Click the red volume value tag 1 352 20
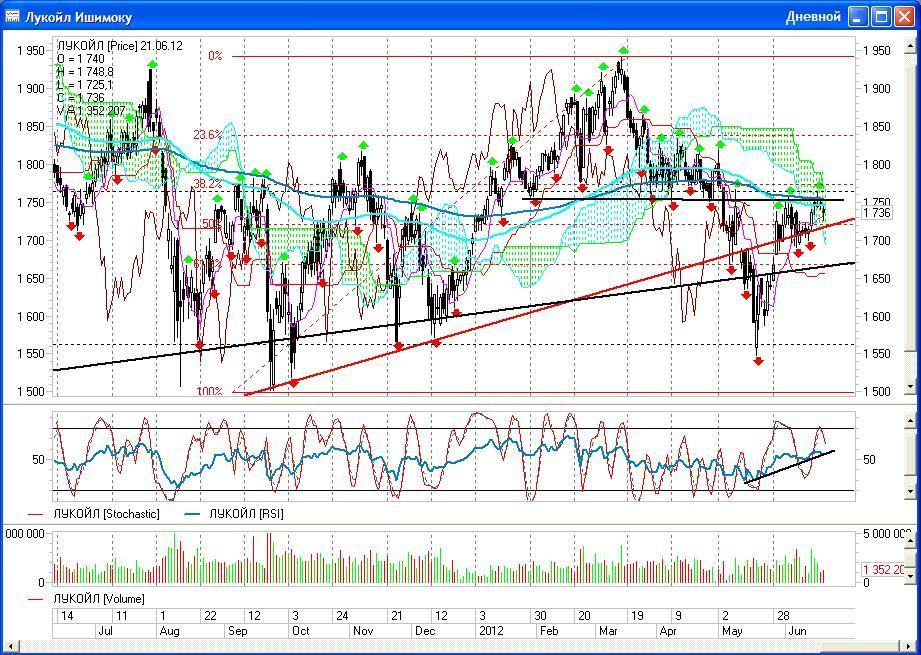This screenshot has height=655, width=921. (884, 569)
